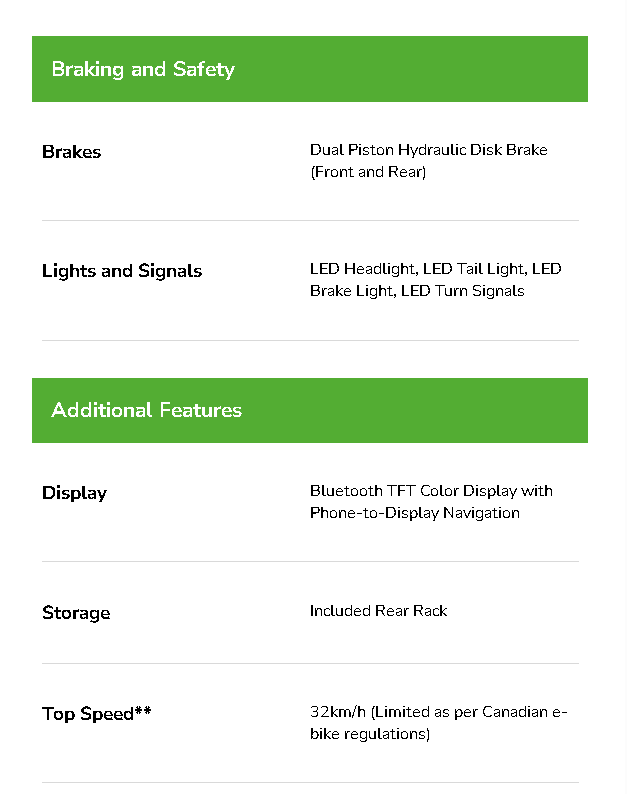627x794 pixels.
Task: Click the LED Turn Signals text
Action: click(x=463, y=291)
